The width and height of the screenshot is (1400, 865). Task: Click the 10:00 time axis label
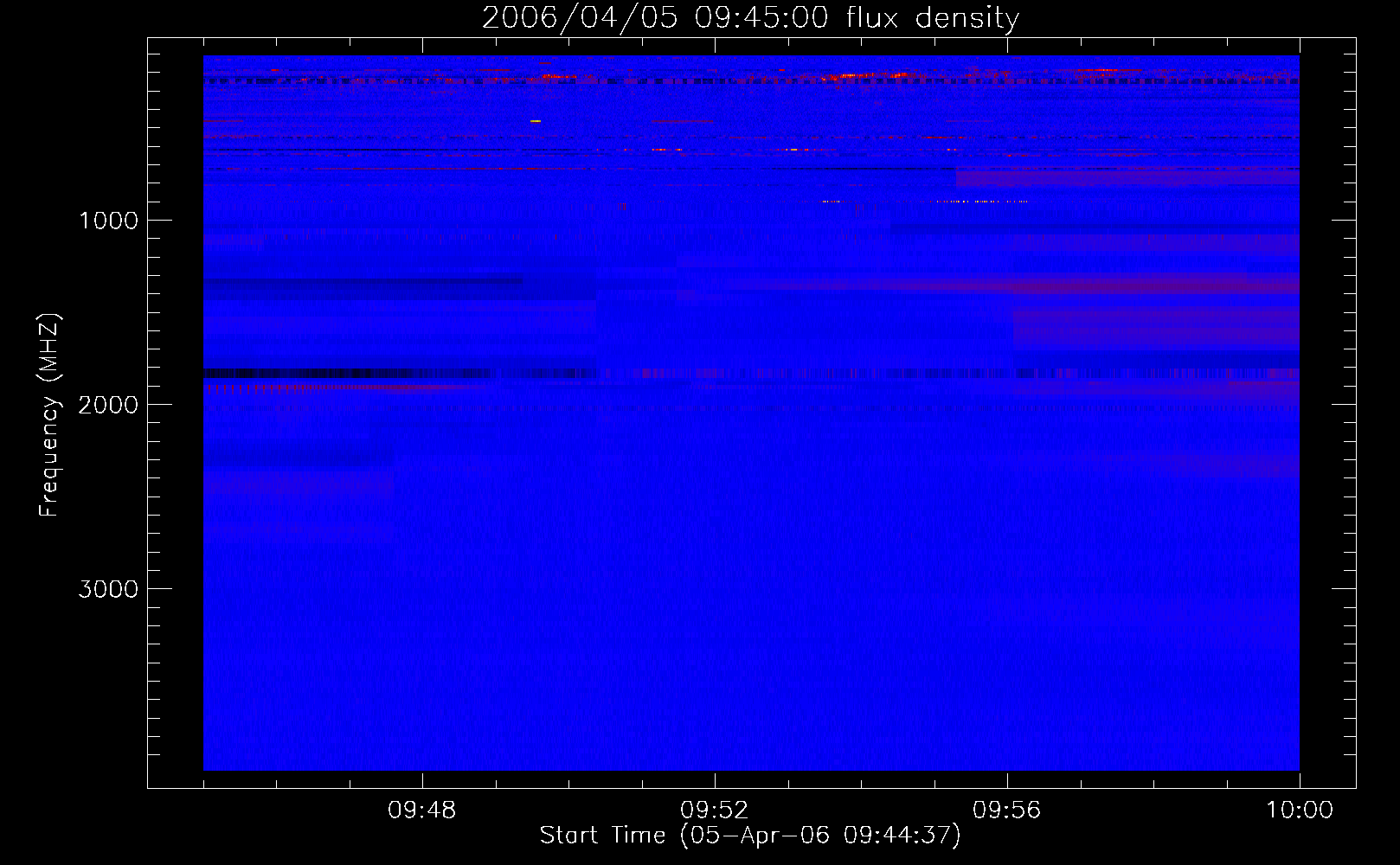[1300, 811]
